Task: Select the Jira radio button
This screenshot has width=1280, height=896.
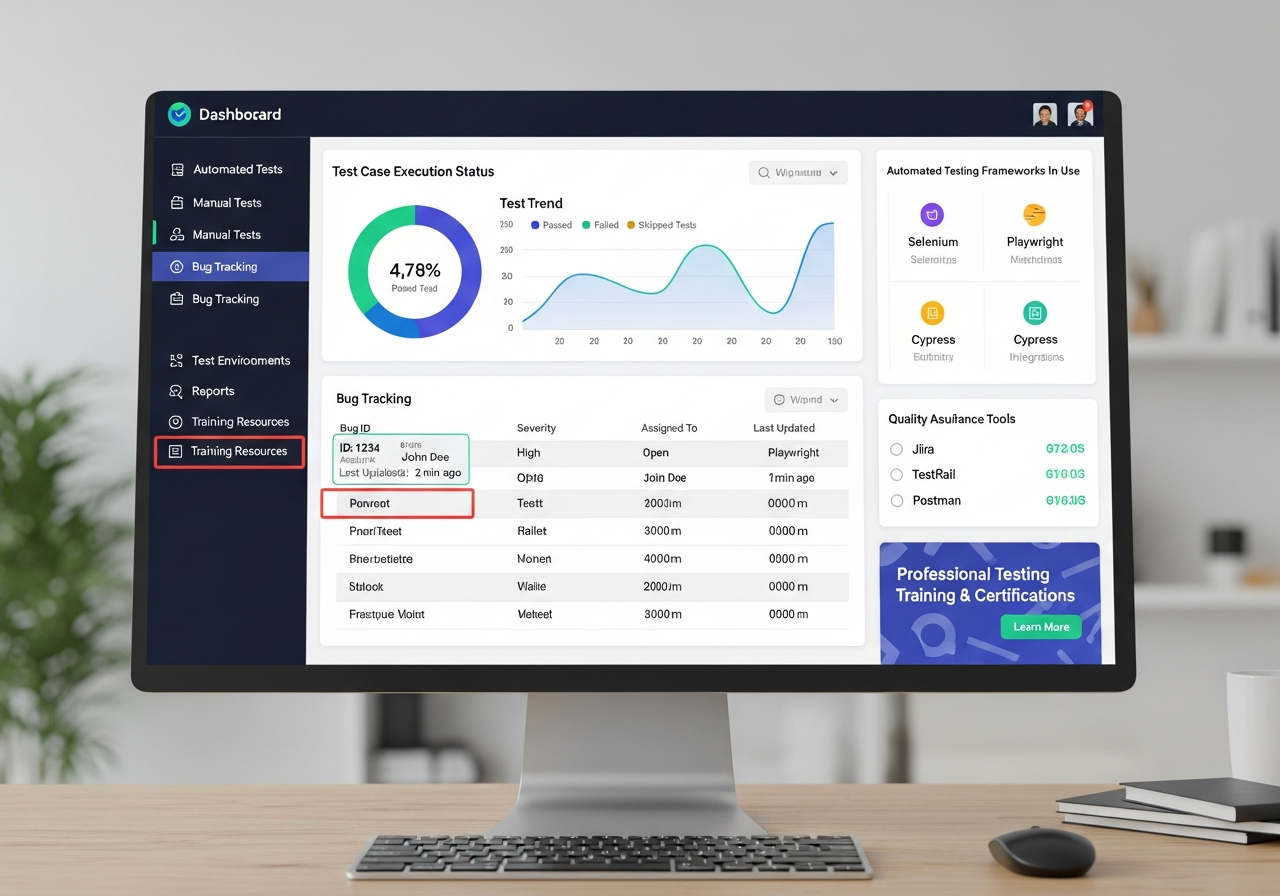Action: (x=896, y=450)
